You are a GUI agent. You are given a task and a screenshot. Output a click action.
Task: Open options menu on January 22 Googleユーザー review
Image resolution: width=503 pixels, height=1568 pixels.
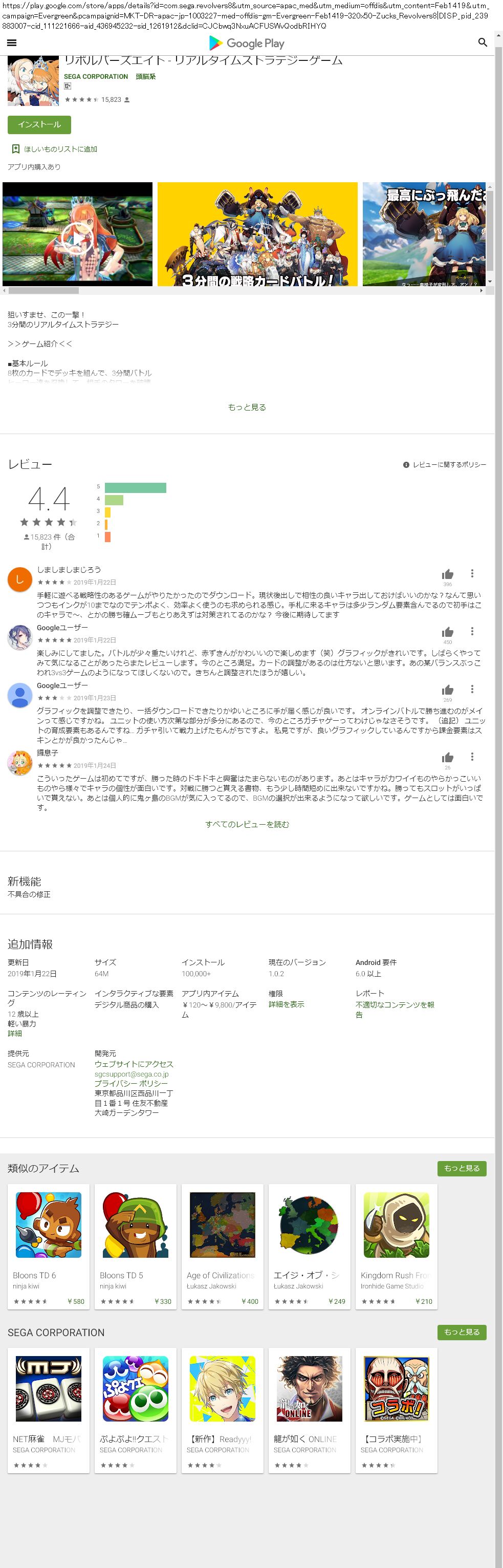click(x=472, y=631)
